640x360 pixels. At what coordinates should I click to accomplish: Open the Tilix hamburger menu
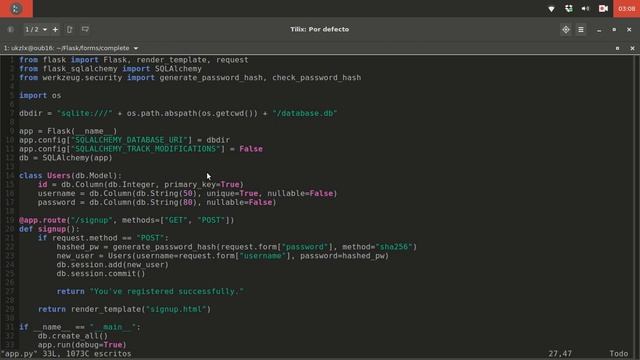[581, 29]
